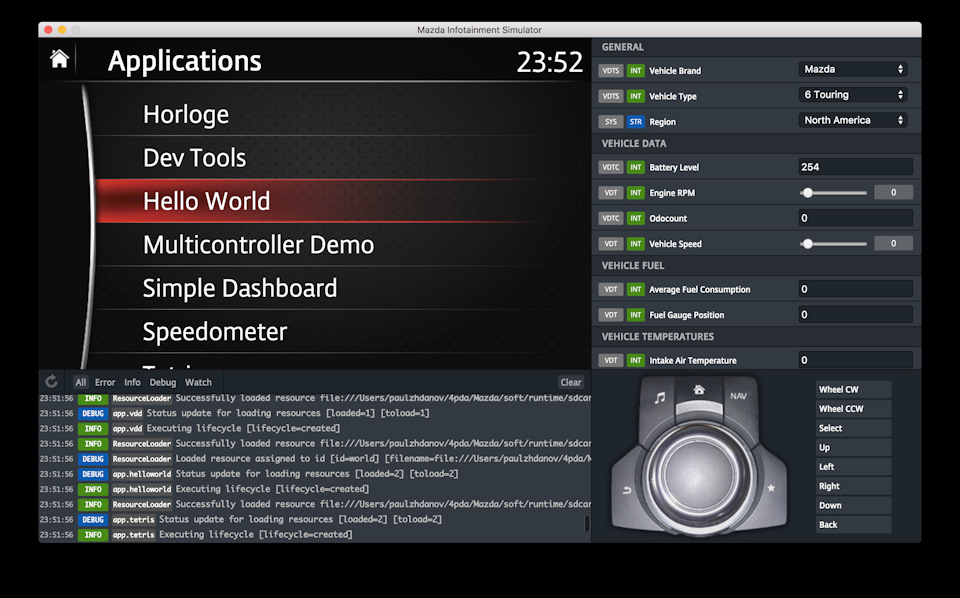Open the Vehicle Type dropdown showing 6 Touring
The height and width of the screenshot is (598, 960).
tap(853, 95)
